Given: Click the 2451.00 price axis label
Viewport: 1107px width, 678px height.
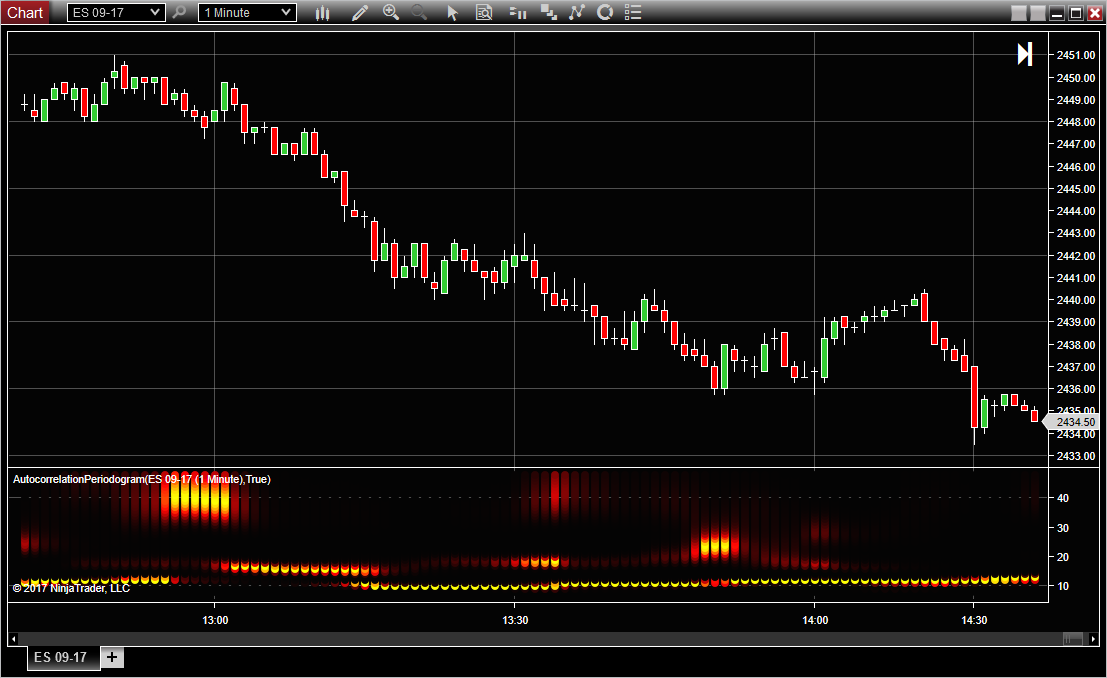Looking at the screenshot, I should click(x=1076, y=55).
